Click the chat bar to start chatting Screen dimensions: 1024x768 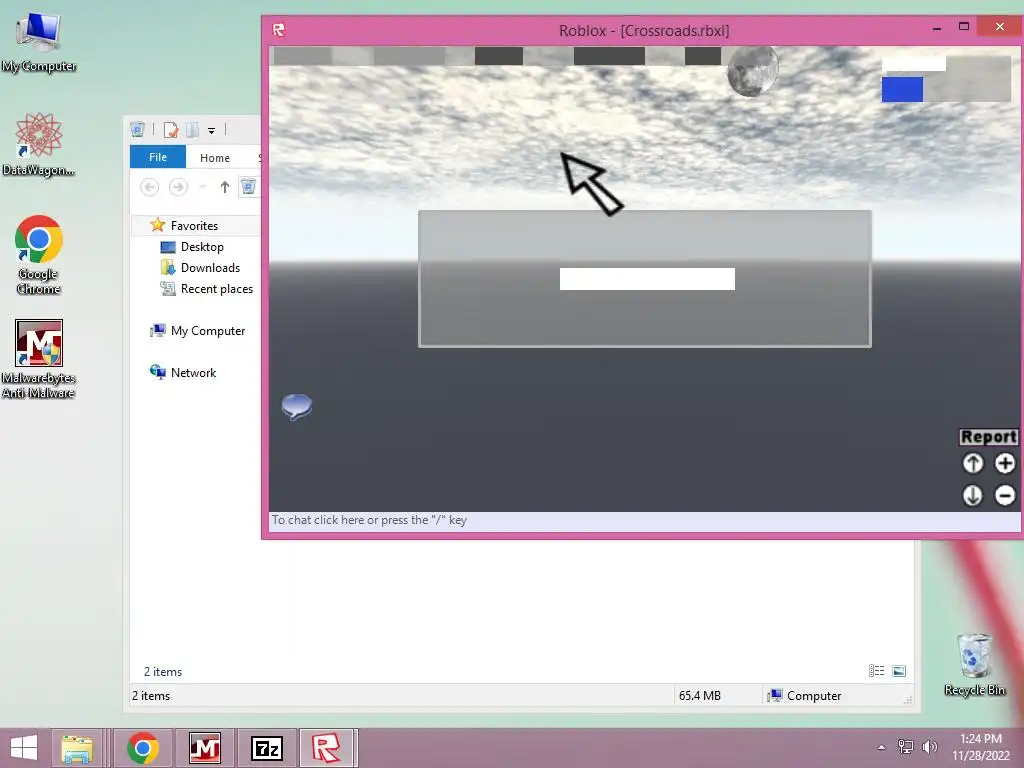click(645, 520)
